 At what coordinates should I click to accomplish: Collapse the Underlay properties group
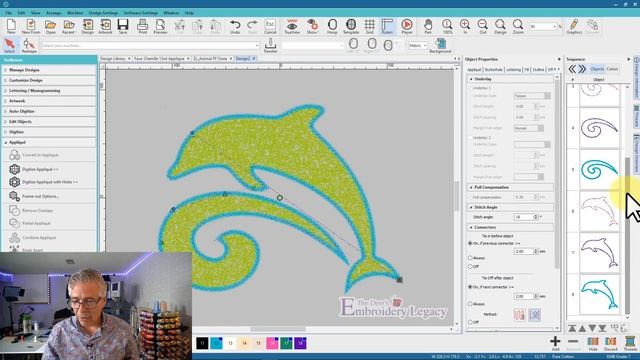(510, 79)
